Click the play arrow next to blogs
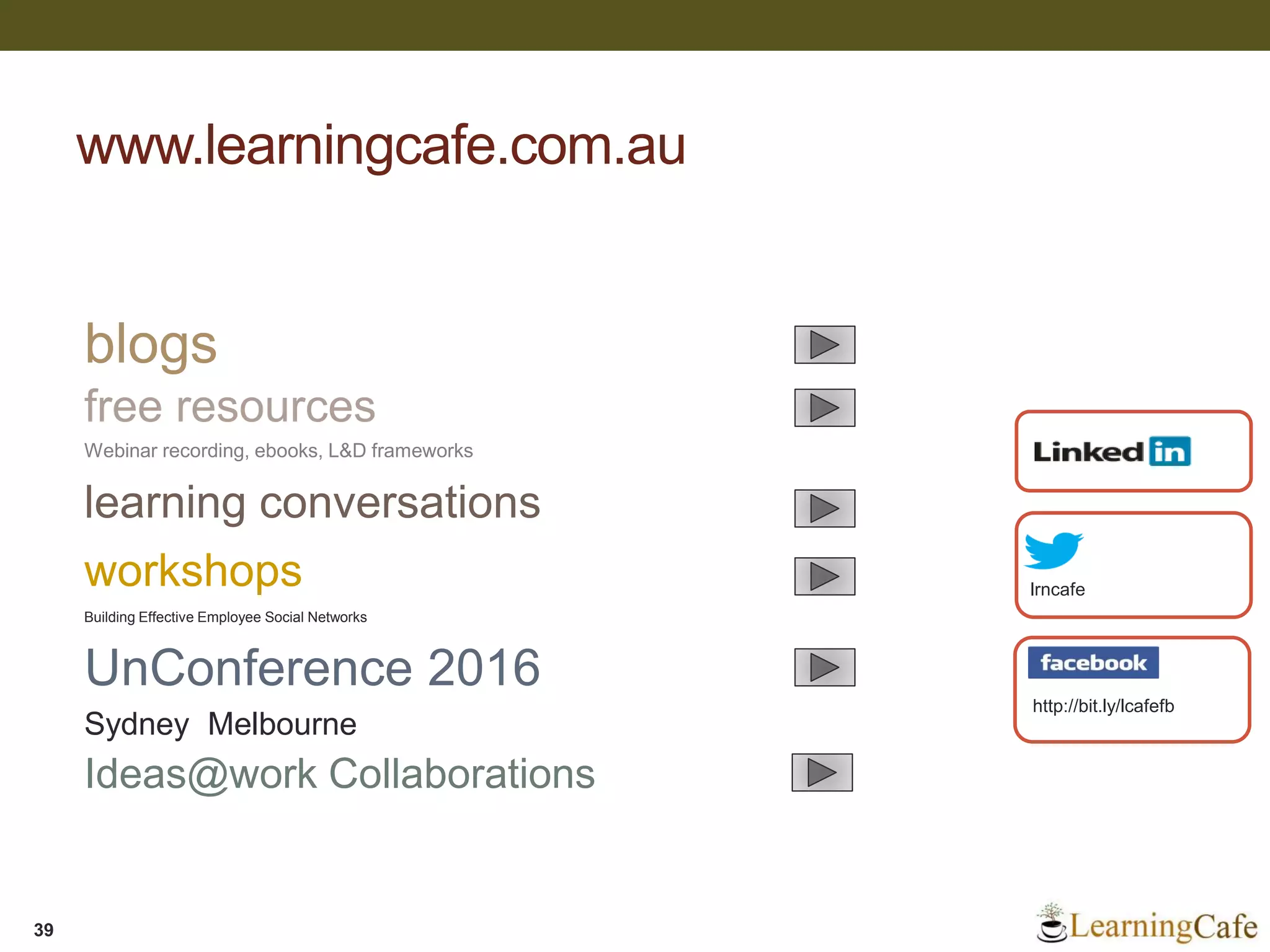Viewport: 1270px width, 952px height. coord(825,345)
